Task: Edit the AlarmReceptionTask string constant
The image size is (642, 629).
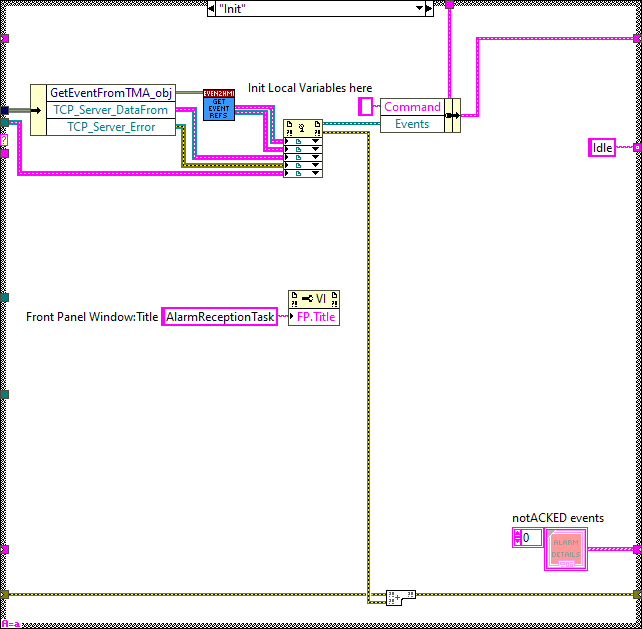Action: [x=219, y=317]
